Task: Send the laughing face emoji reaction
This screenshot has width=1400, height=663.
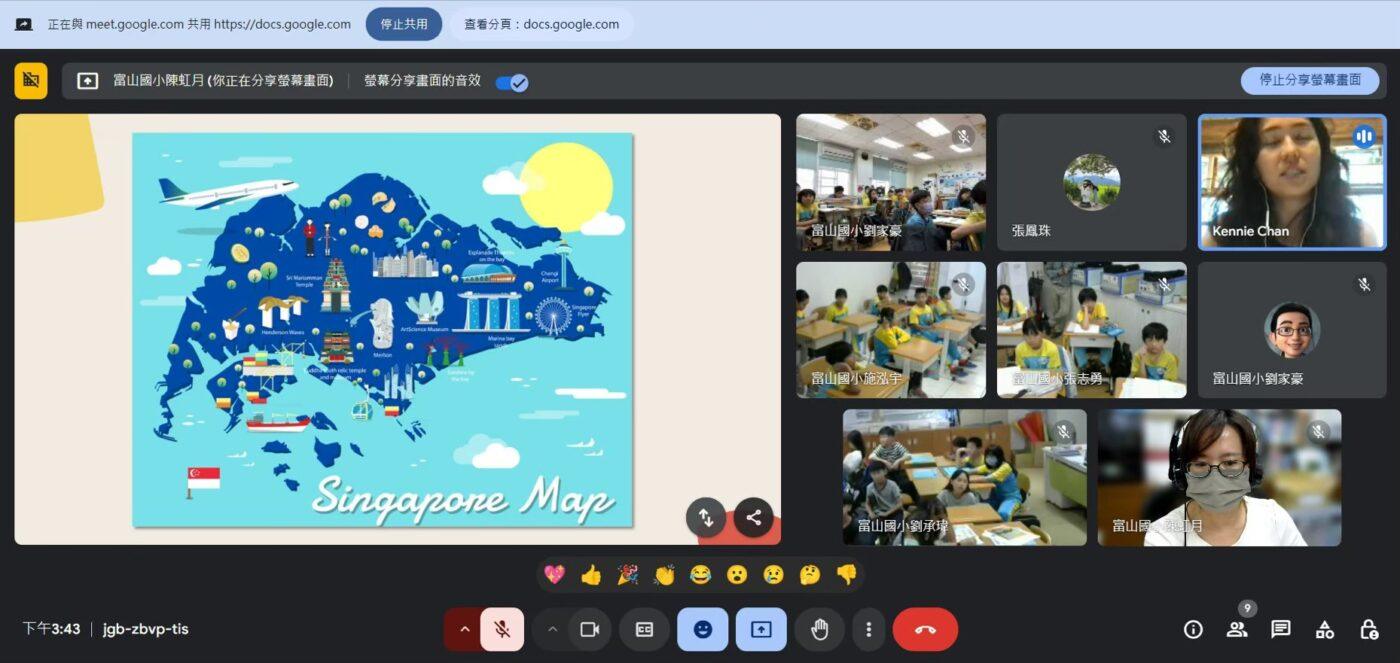Action: 701,574
